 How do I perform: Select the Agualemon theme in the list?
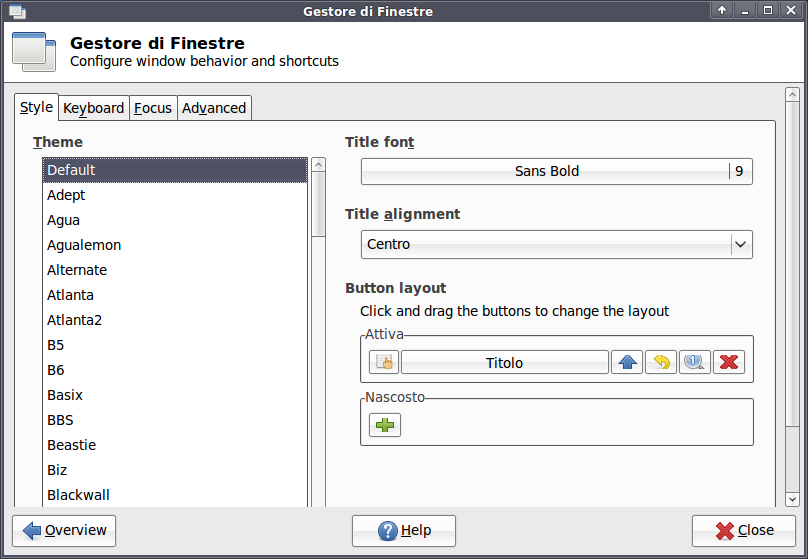[x=84, y=245]
